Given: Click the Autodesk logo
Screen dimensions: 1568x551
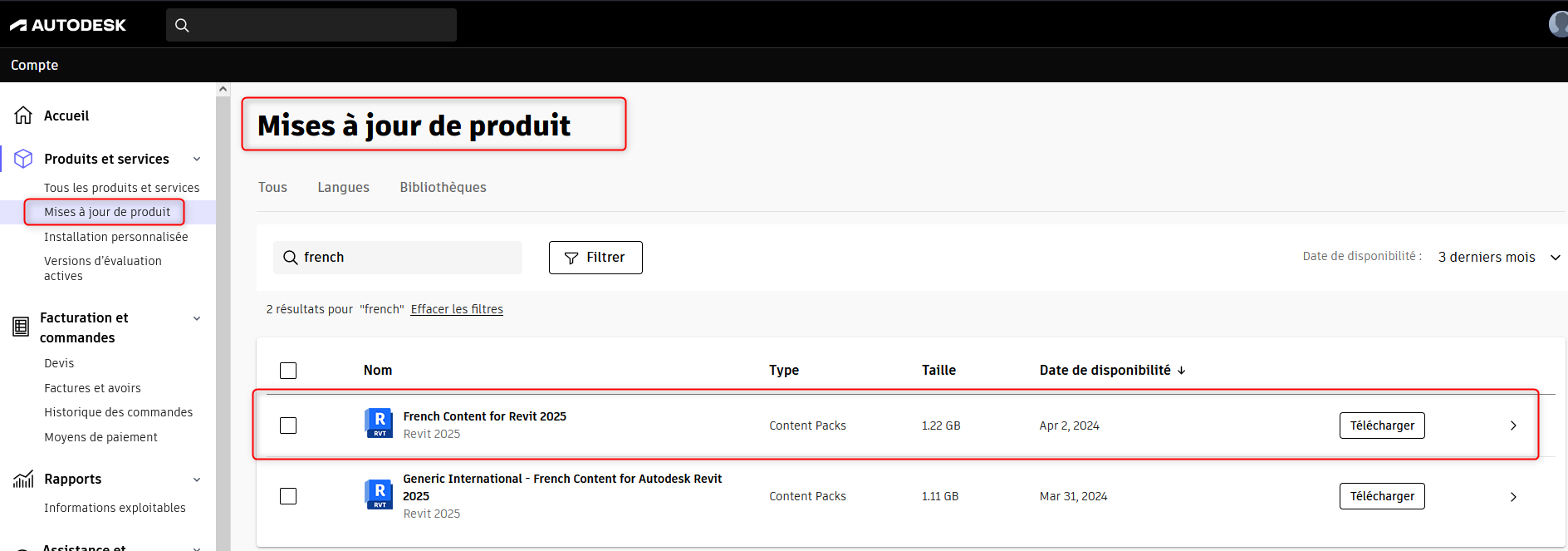Looking at the screenshot, I should pyautogui.click(x=68, y=25).
